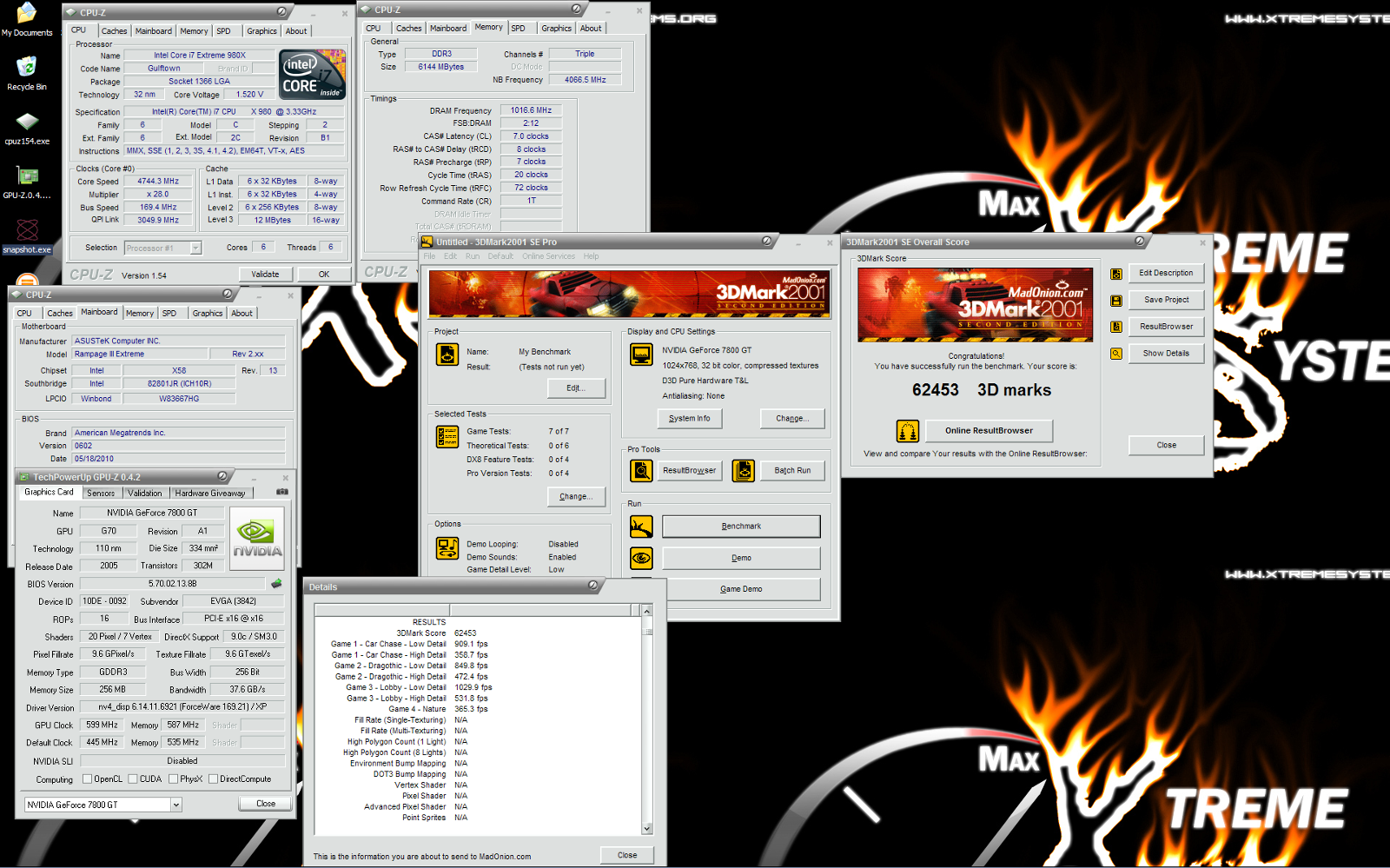Enable the PhysX checkbox in GPU-Z
Image resolution: width=1390 pixels, height=868 pixels.
[x=173, y=779]
